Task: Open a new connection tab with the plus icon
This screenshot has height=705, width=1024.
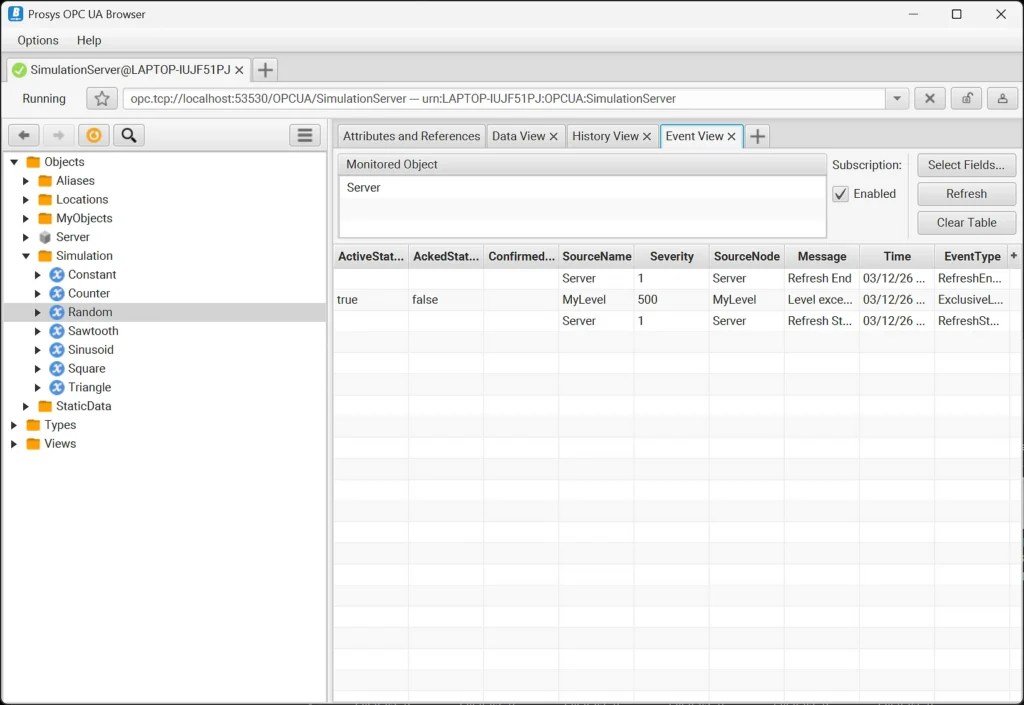Action: [x=264, y=70]
